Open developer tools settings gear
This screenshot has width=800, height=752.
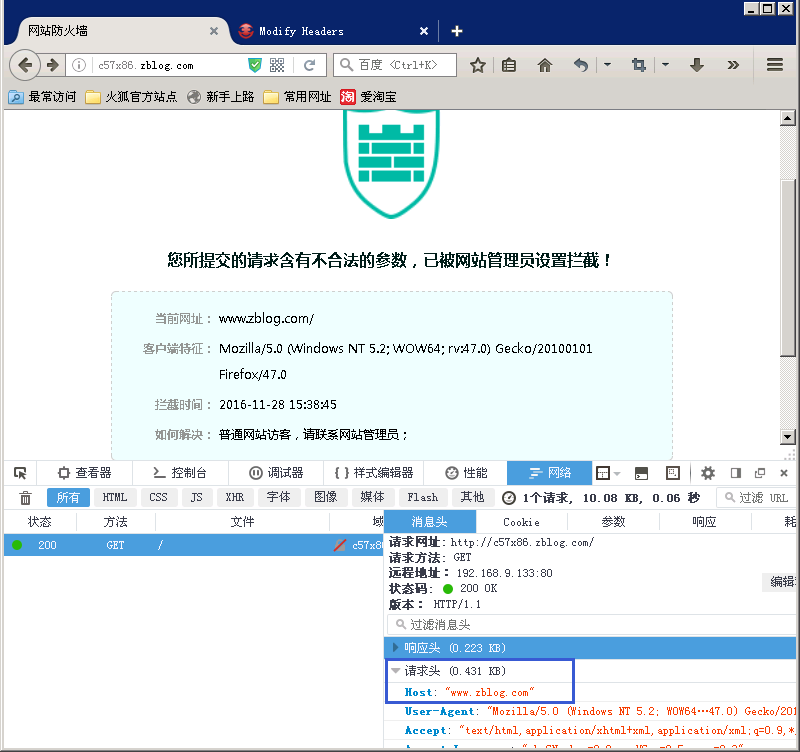(708, 473)
